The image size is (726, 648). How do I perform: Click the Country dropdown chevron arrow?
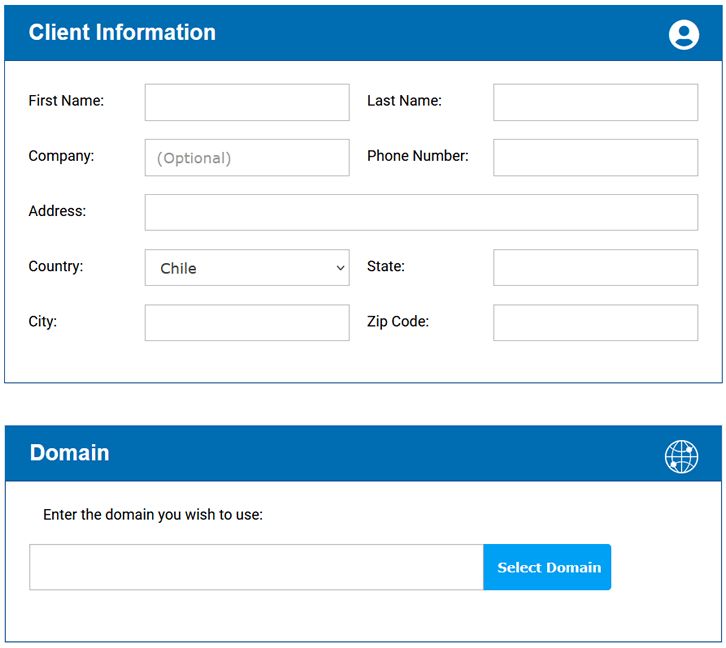(x=340, y=268)
